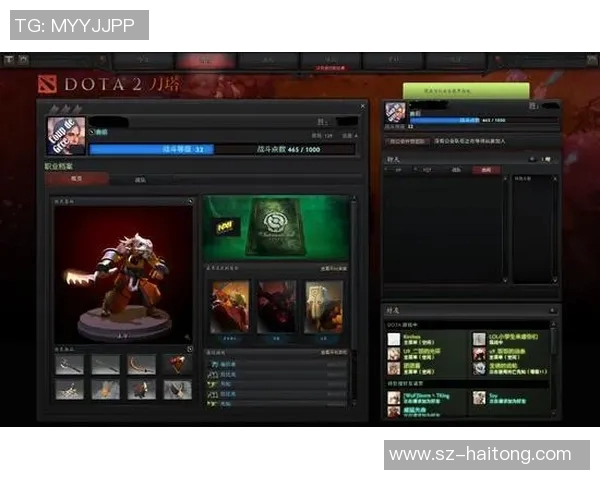Select the bottom-row first showcase item

pos(69,390)
